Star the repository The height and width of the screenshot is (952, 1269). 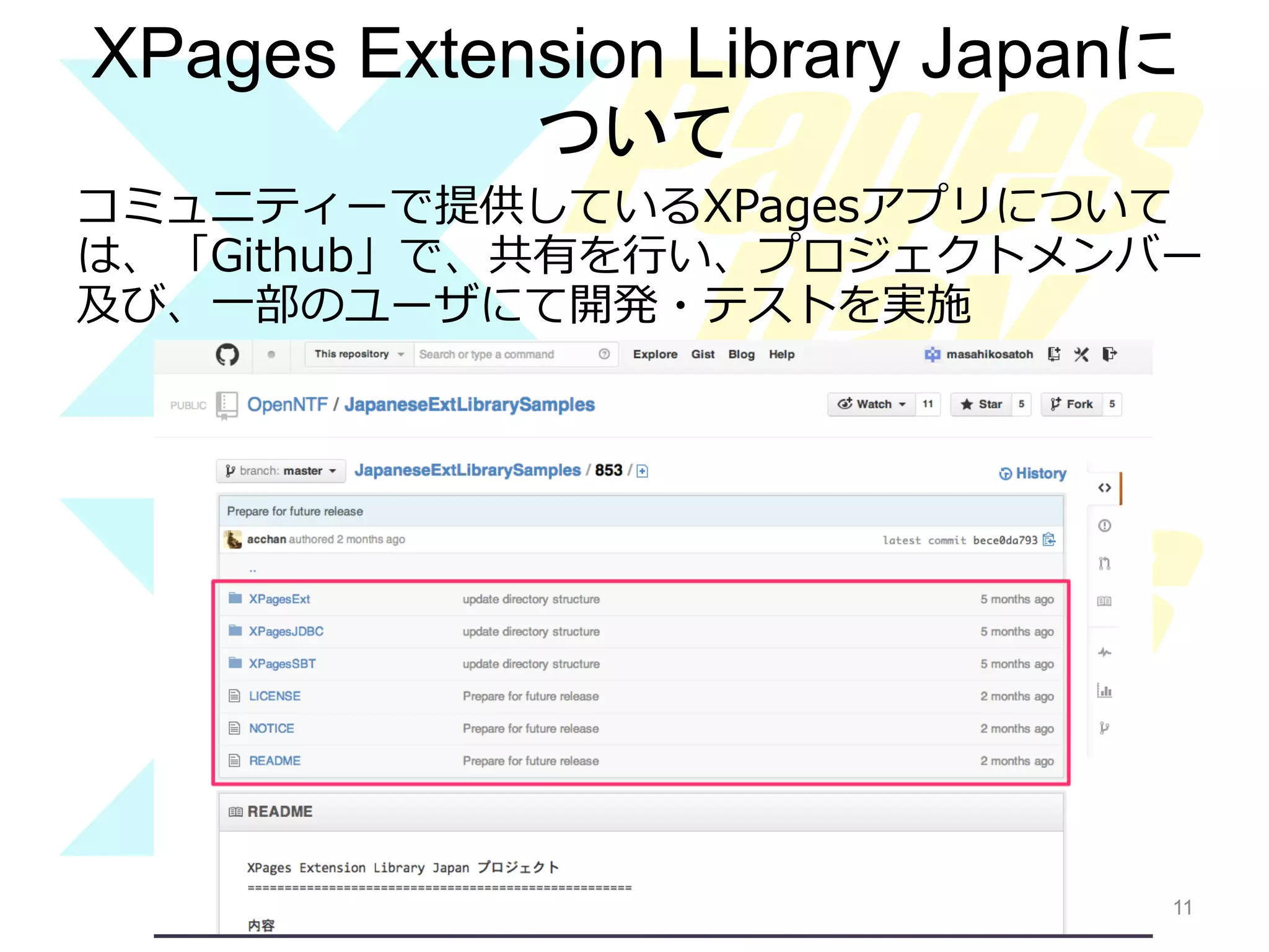(981, 404)
